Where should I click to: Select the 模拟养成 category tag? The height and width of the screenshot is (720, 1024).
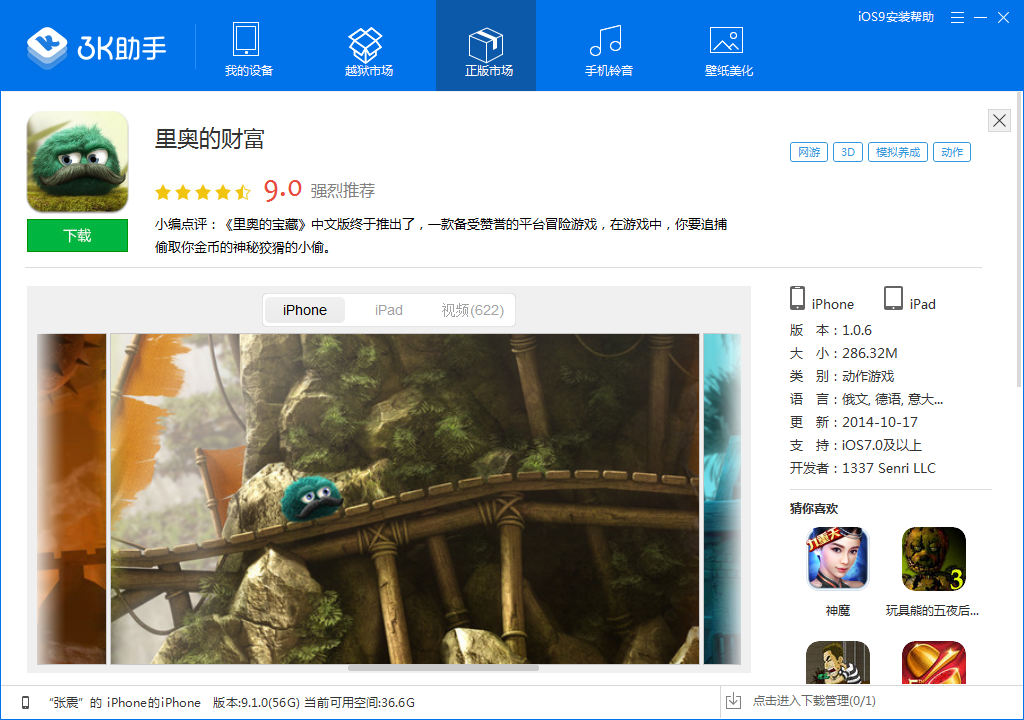[x=897, y=152]
